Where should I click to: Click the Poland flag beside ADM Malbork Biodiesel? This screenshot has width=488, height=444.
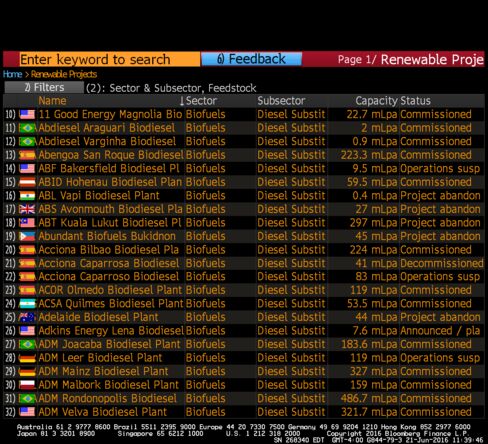click(27, 385)
